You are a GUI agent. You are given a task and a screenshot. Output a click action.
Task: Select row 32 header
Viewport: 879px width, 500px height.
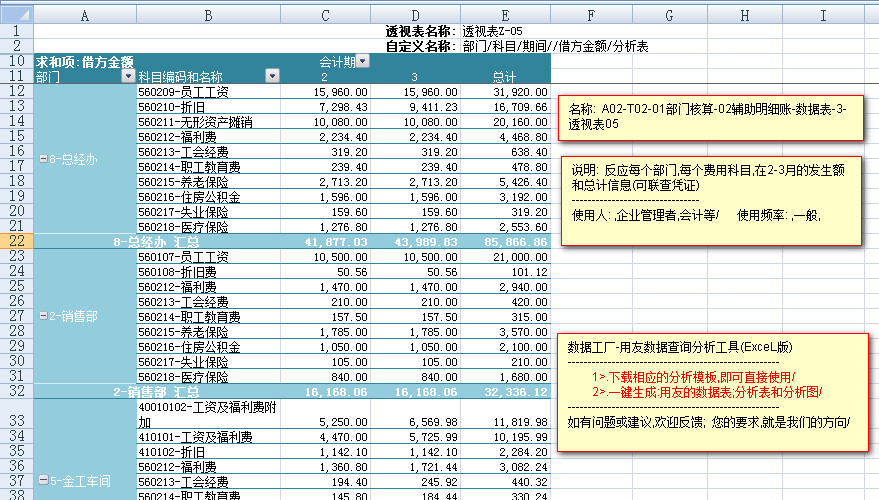click(x=16, y=391)
